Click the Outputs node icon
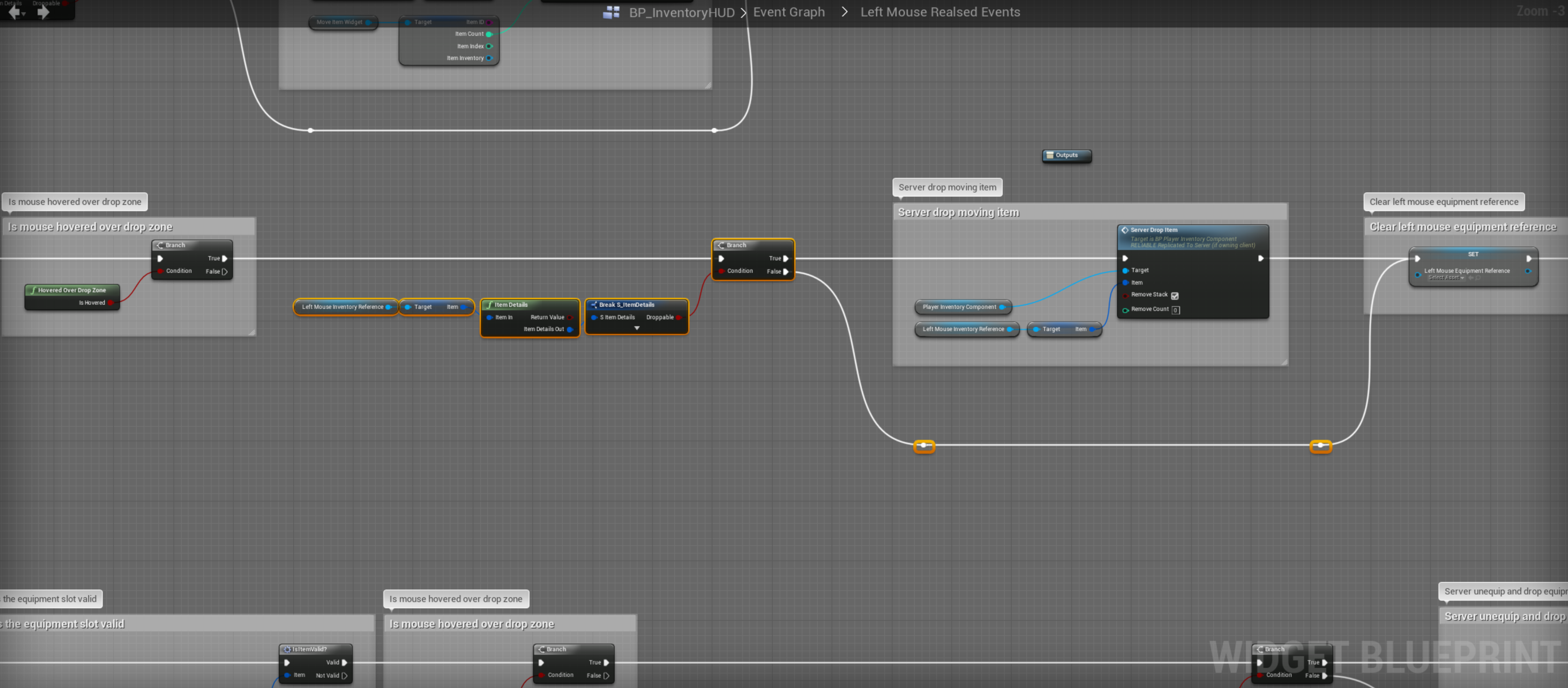This screenshot has width=1568, height=688. pyautogui.click(x=1049, y=155)
